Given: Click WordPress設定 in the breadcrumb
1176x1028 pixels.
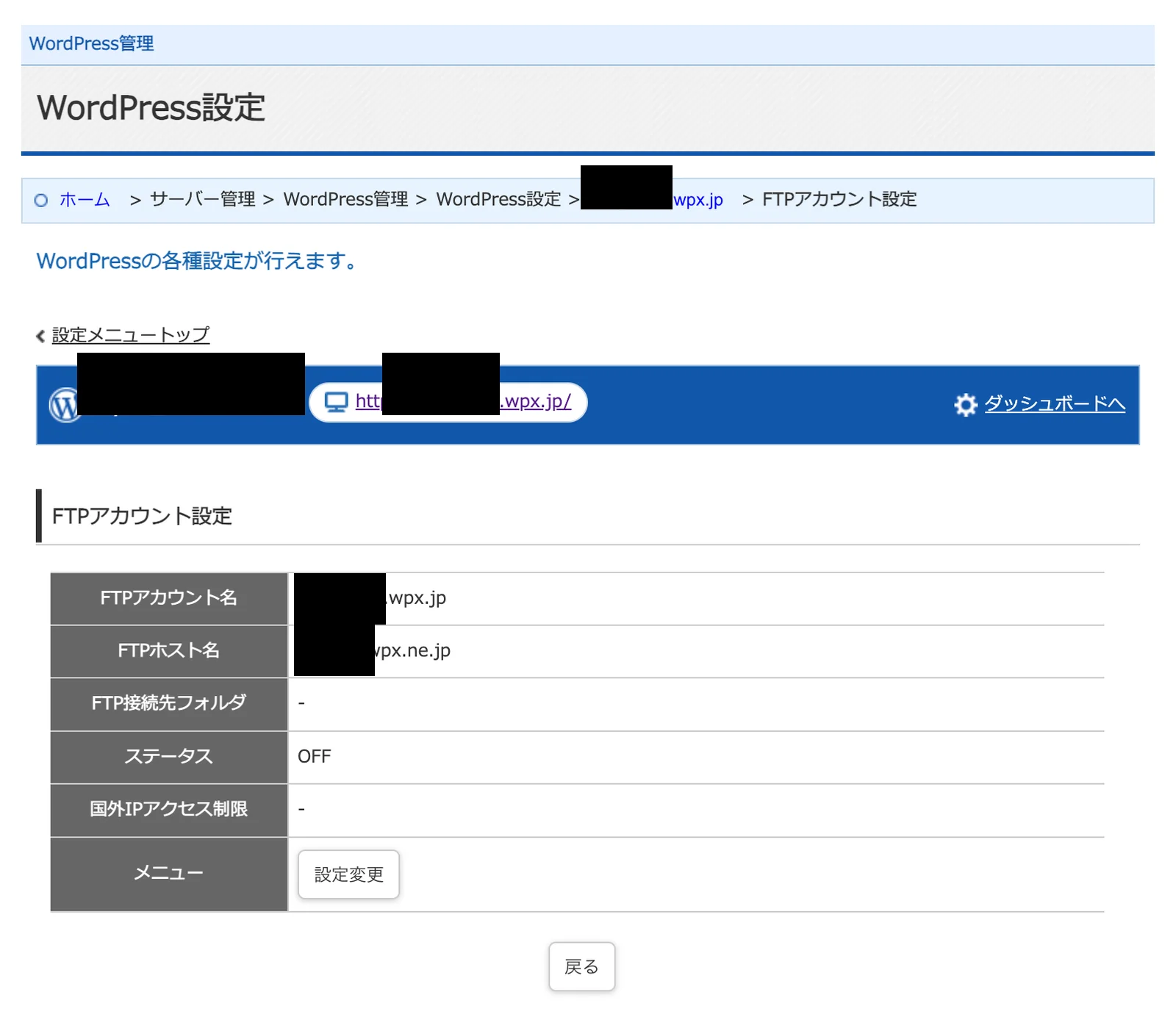Looking at the screenshot, I should click(x=498, y=199).
